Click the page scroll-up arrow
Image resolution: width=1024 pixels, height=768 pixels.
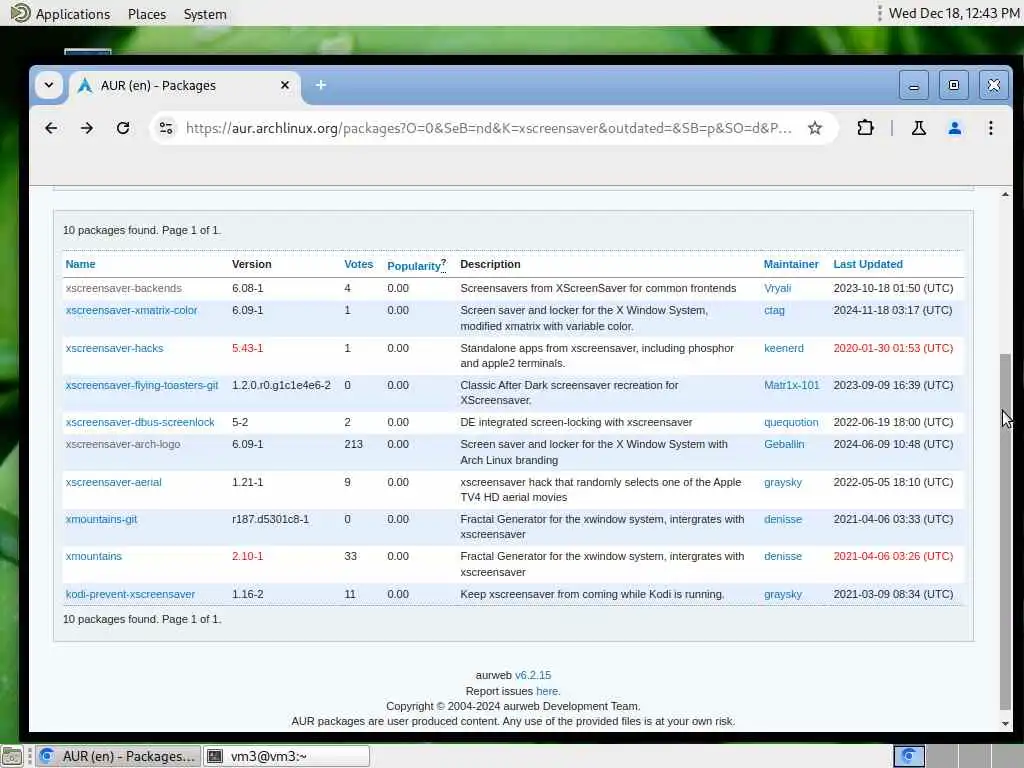(1005, 195)
